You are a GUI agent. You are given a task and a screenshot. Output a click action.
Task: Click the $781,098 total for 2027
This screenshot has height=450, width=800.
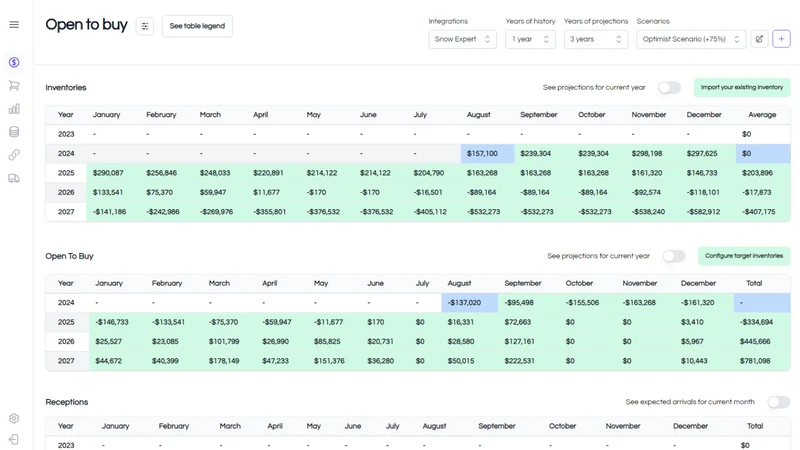pyautogui.click(x=762, y=361)
